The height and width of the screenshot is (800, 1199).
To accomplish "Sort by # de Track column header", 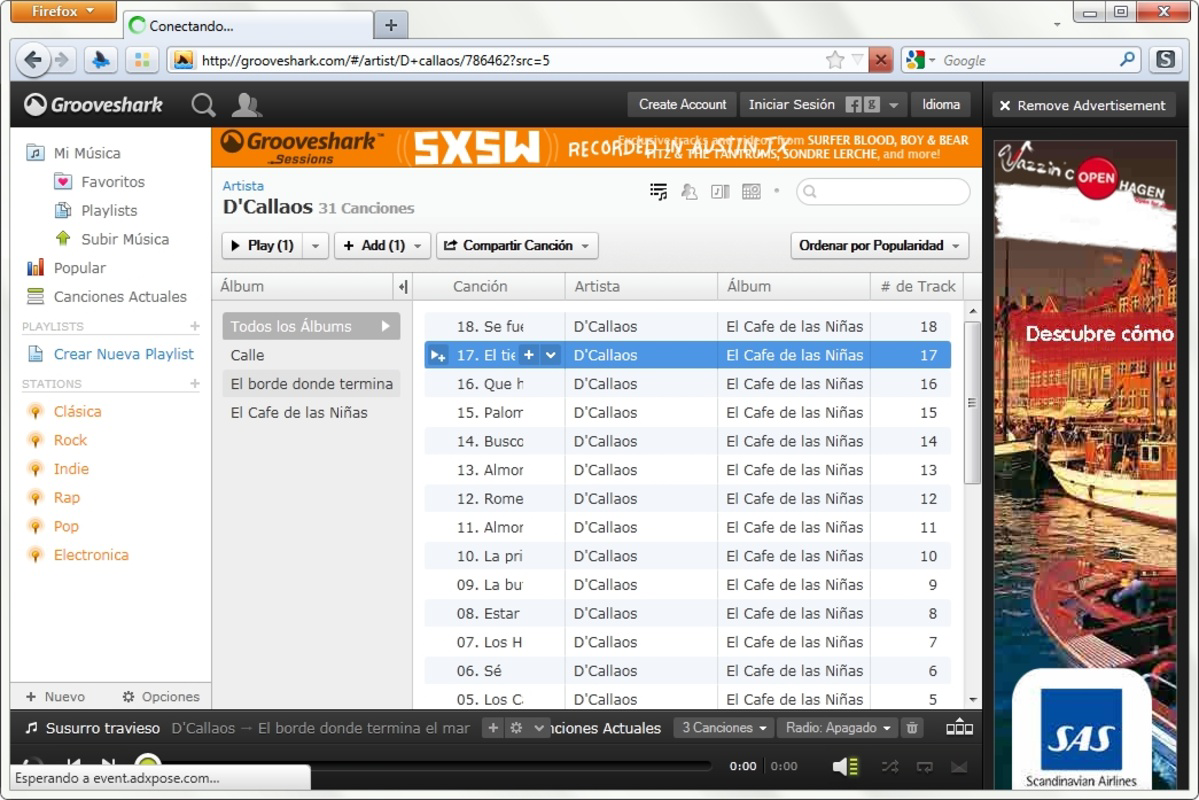I will 917,286.
